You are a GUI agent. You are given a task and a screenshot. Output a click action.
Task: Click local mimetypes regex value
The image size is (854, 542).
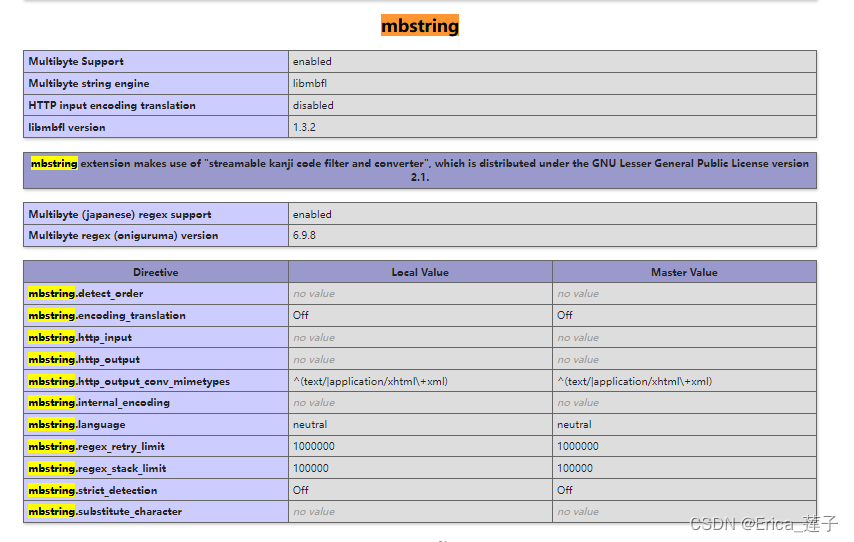[x=370, y=381]
